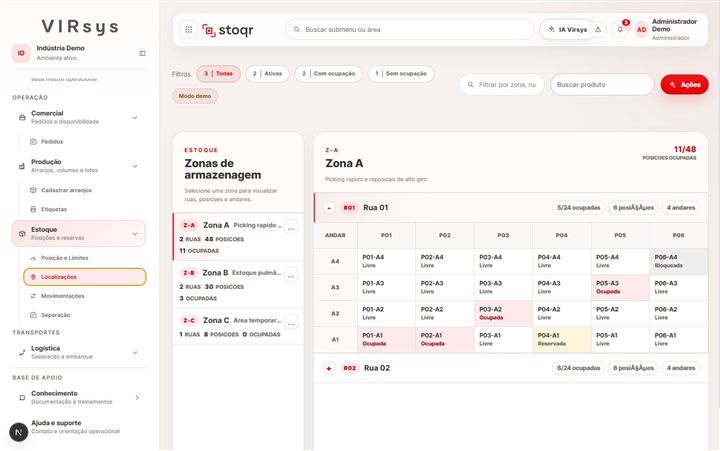Screen dimensions: 720x451
Task: Open Zona A options ellipsis
Action: tap(291, 227)
